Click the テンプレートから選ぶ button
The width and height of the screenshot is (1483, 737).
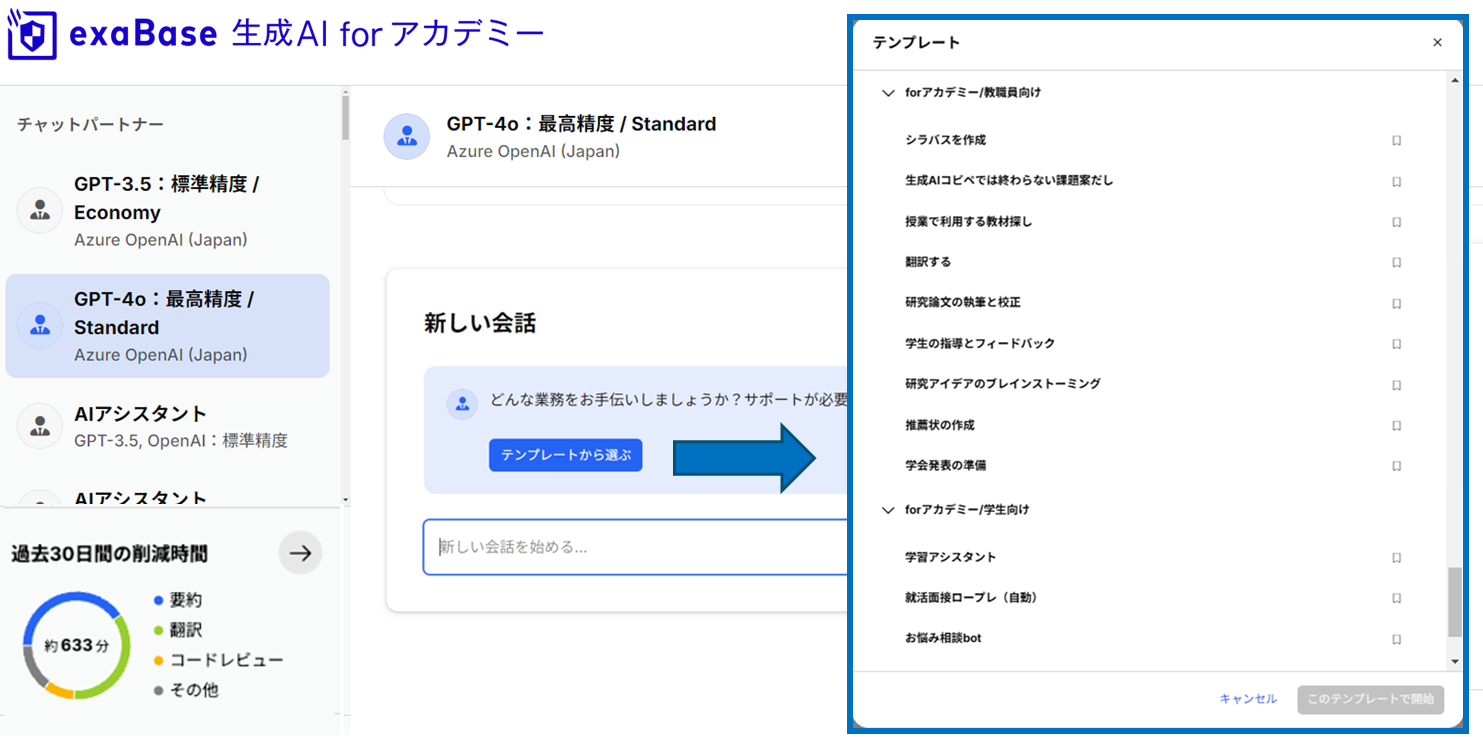565,455
